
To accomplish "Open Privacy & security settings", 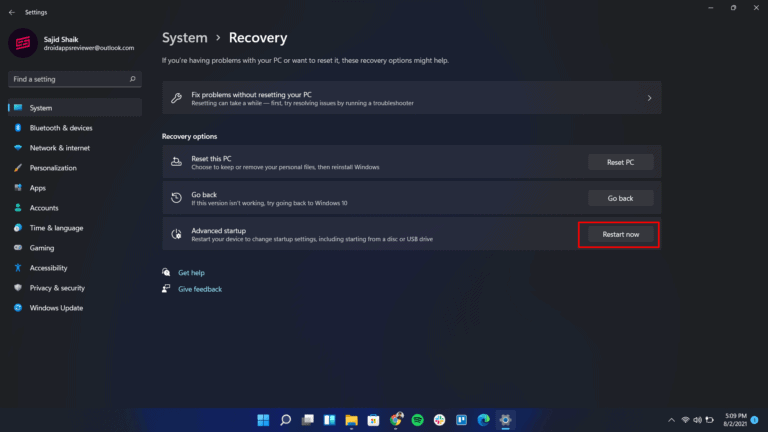I will click(x=75, y=288).
